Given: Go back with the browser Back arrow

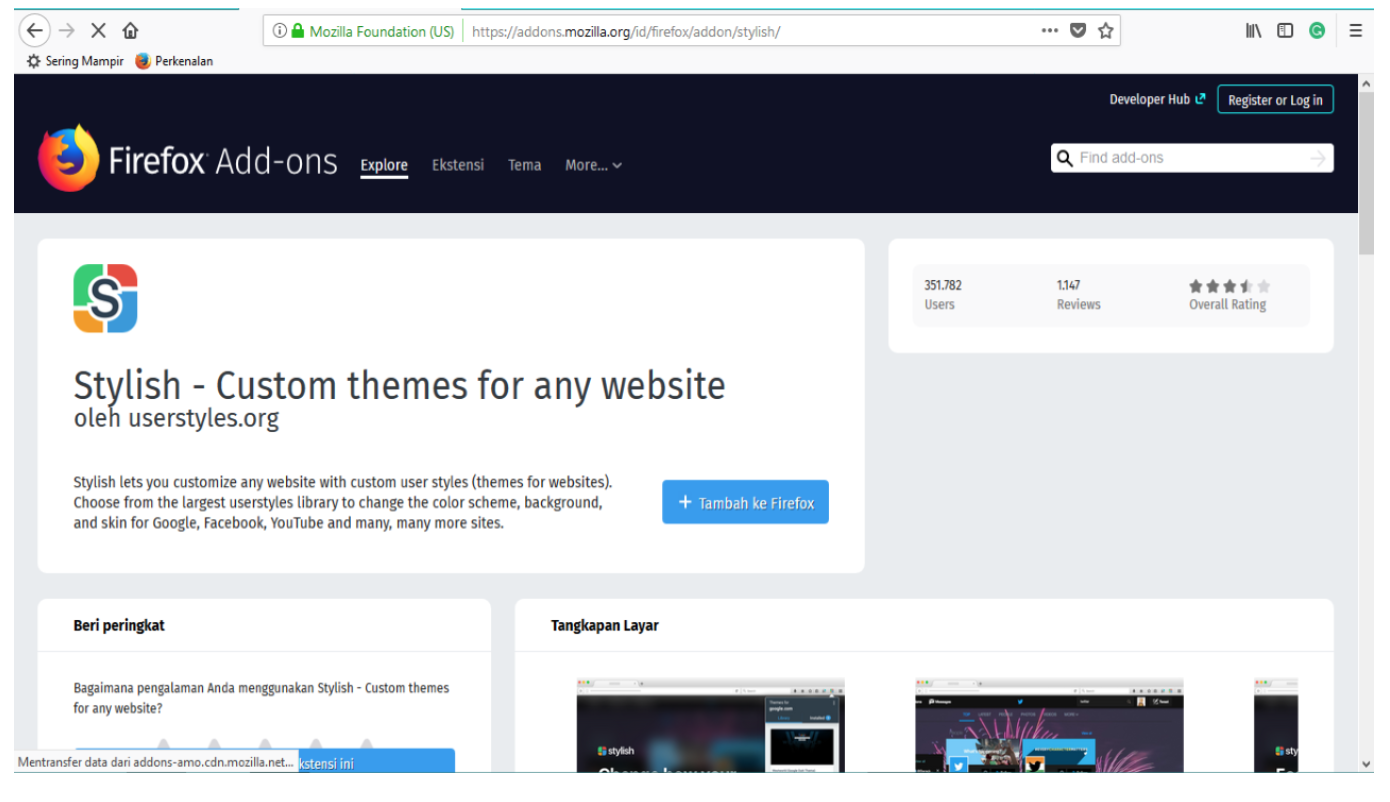Looking at the screenshot, I should pos(34,30).
